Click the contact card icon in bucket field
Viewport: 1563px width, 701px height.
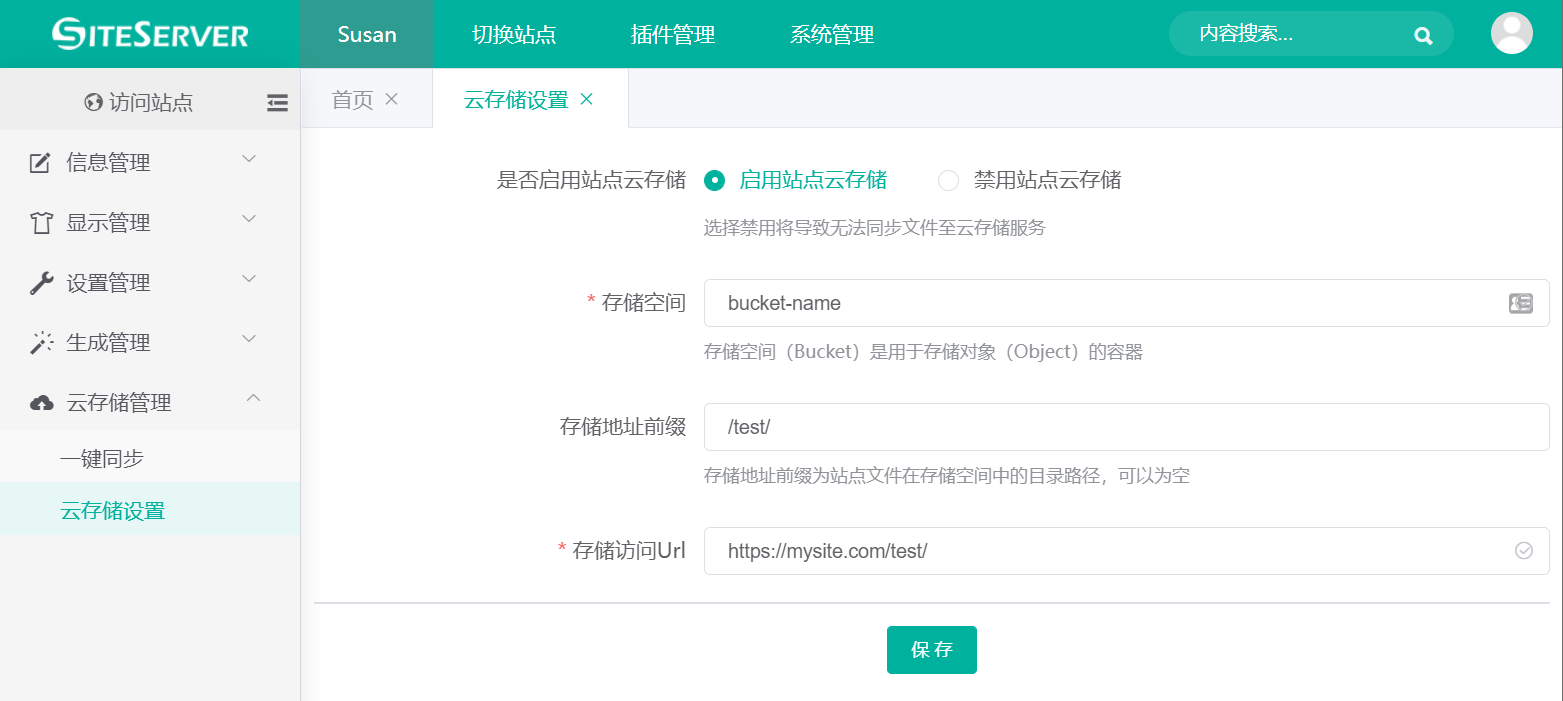click(x=1520, y=304)
